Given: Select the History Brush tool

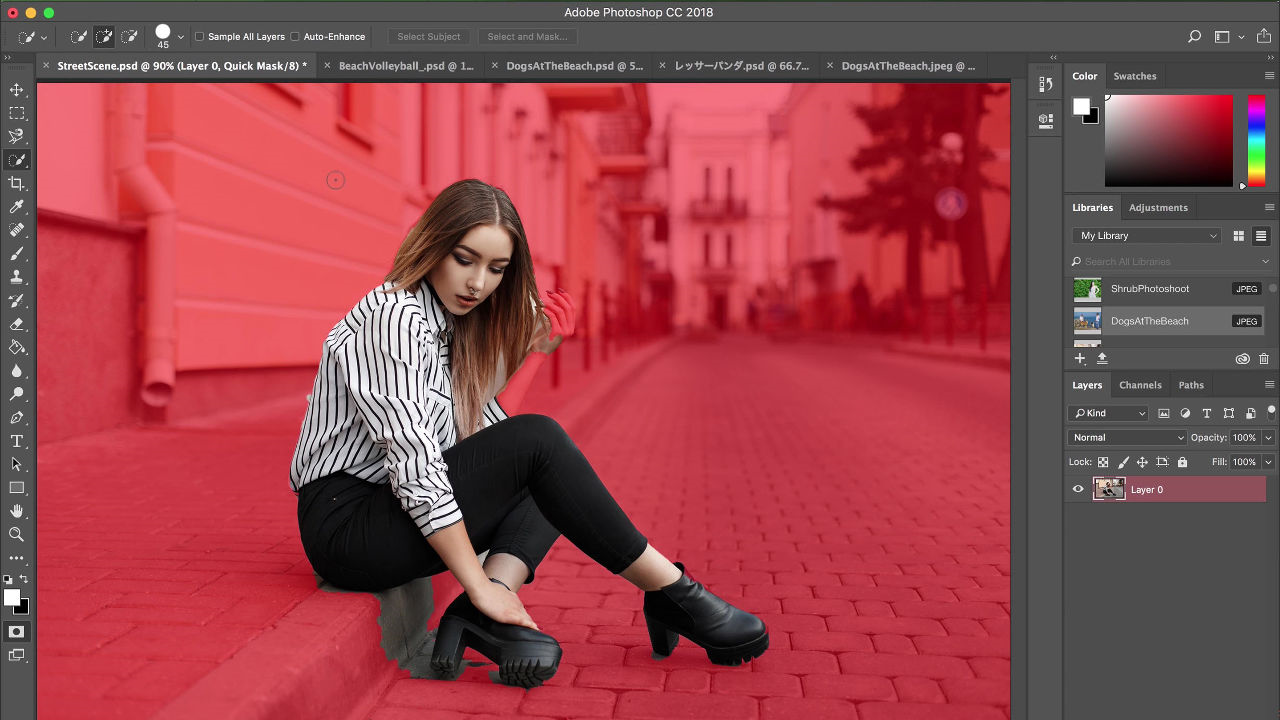Looking at the screenshot, I should click(x=17, y=301).
